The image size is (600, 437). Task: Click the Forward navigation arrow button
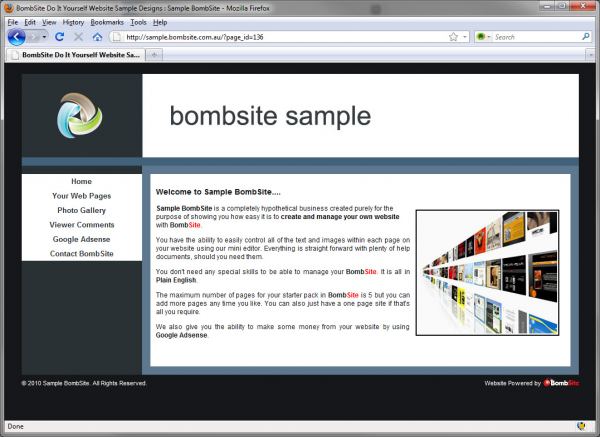tap(33, 37)
